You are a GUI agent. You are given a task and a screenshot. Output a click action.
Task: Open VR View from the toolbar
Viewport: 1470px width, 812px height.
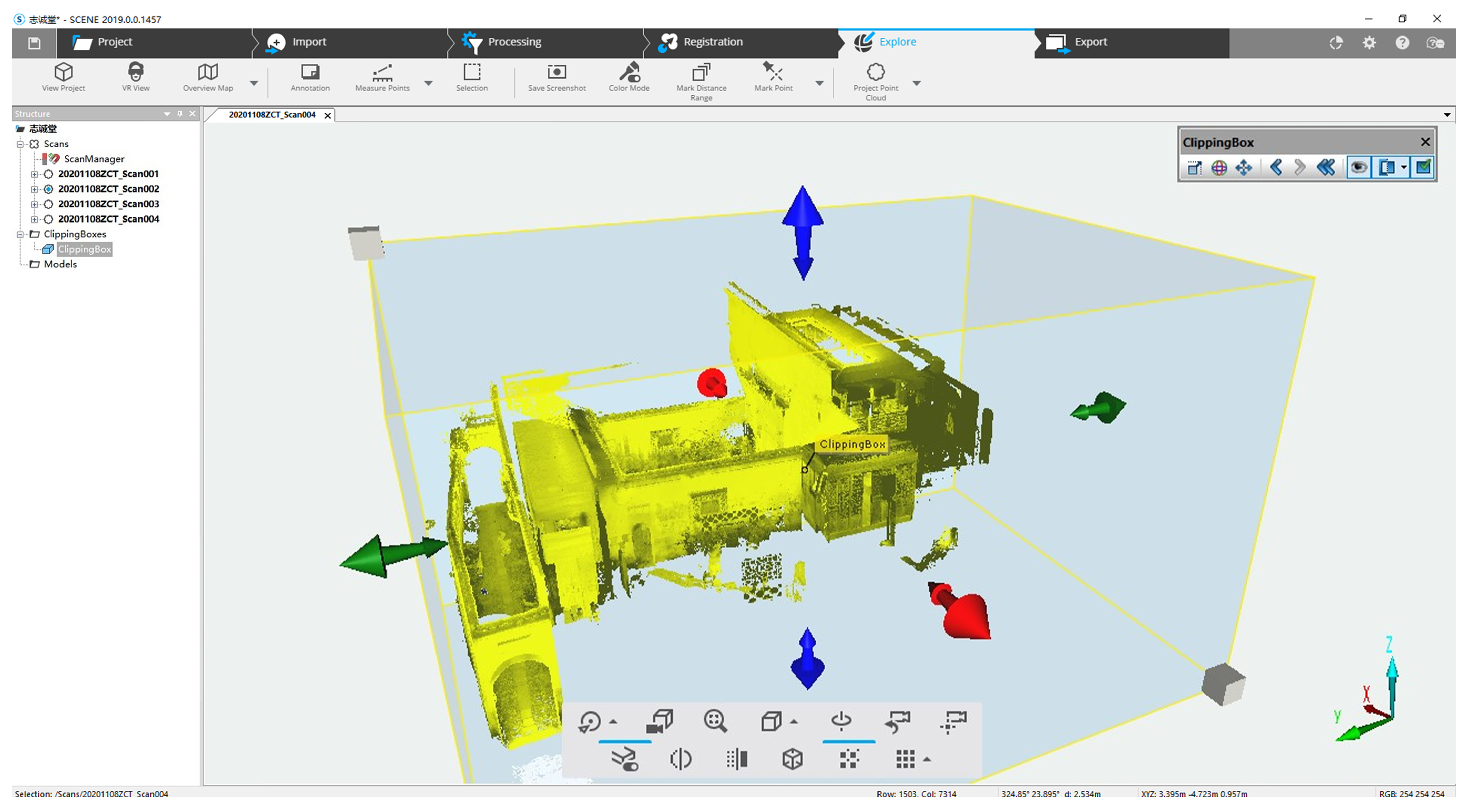coord(135,77)
